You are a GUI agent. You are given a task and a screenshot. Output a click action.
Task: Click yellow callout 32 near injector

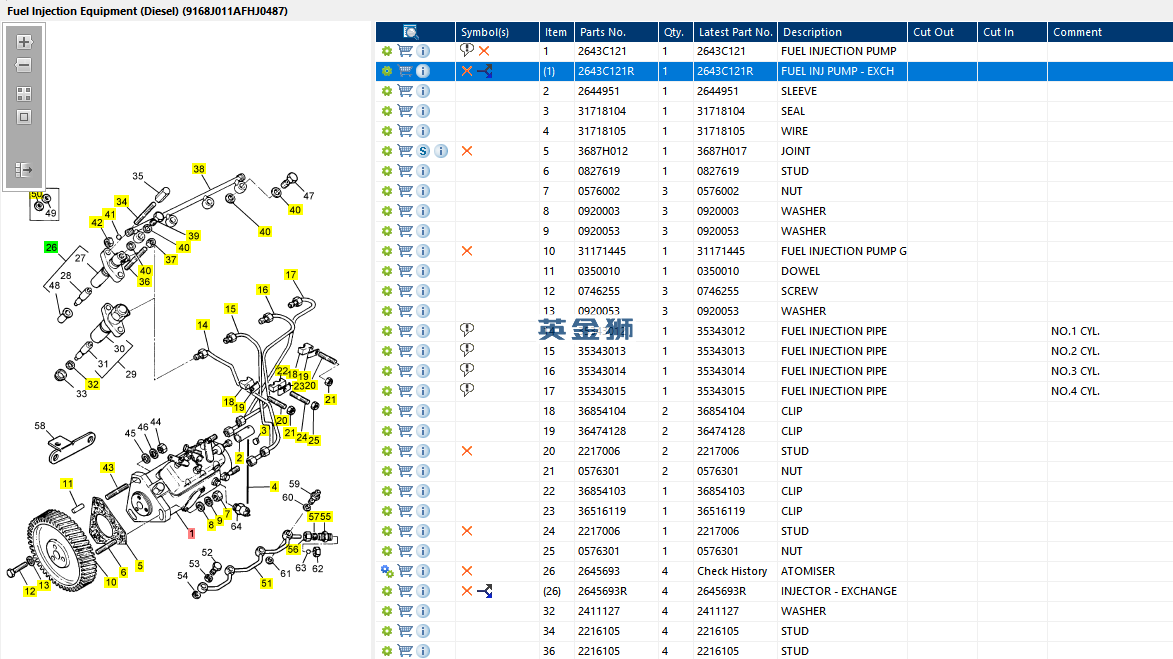coord(93,384)
